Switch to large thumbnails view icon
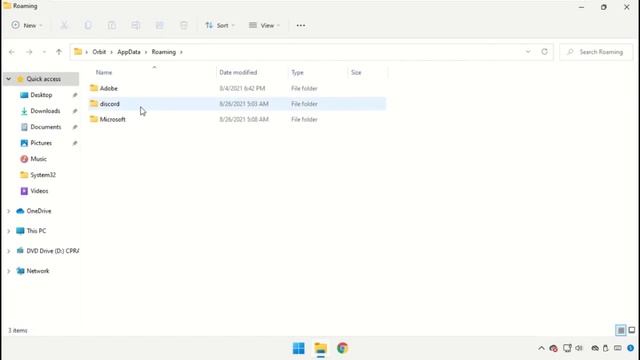This screenshot has width=640, height=360. (631, 330)
